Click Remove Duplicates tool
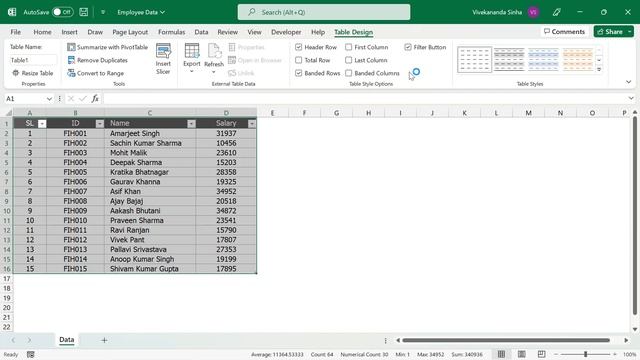 (x=97, y=60)
